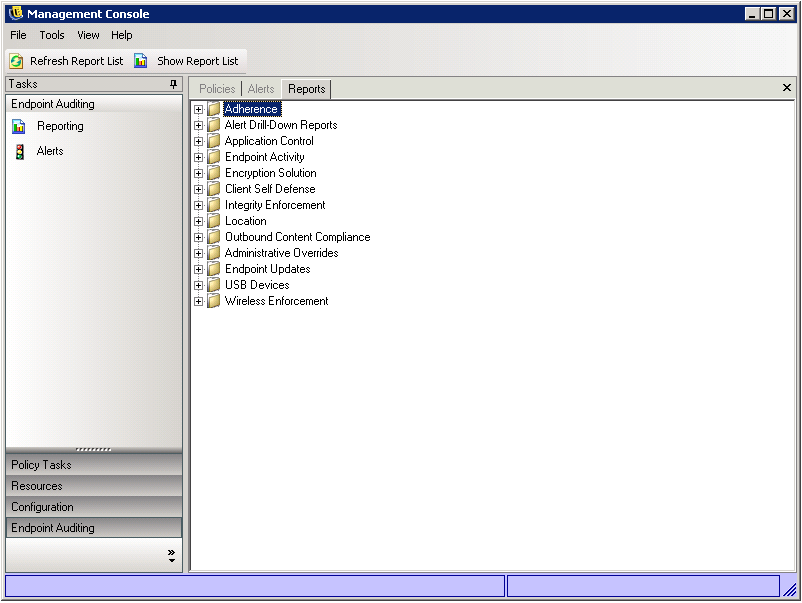Select the Location report category
The image size is (802, 603).
click(246, 221)
